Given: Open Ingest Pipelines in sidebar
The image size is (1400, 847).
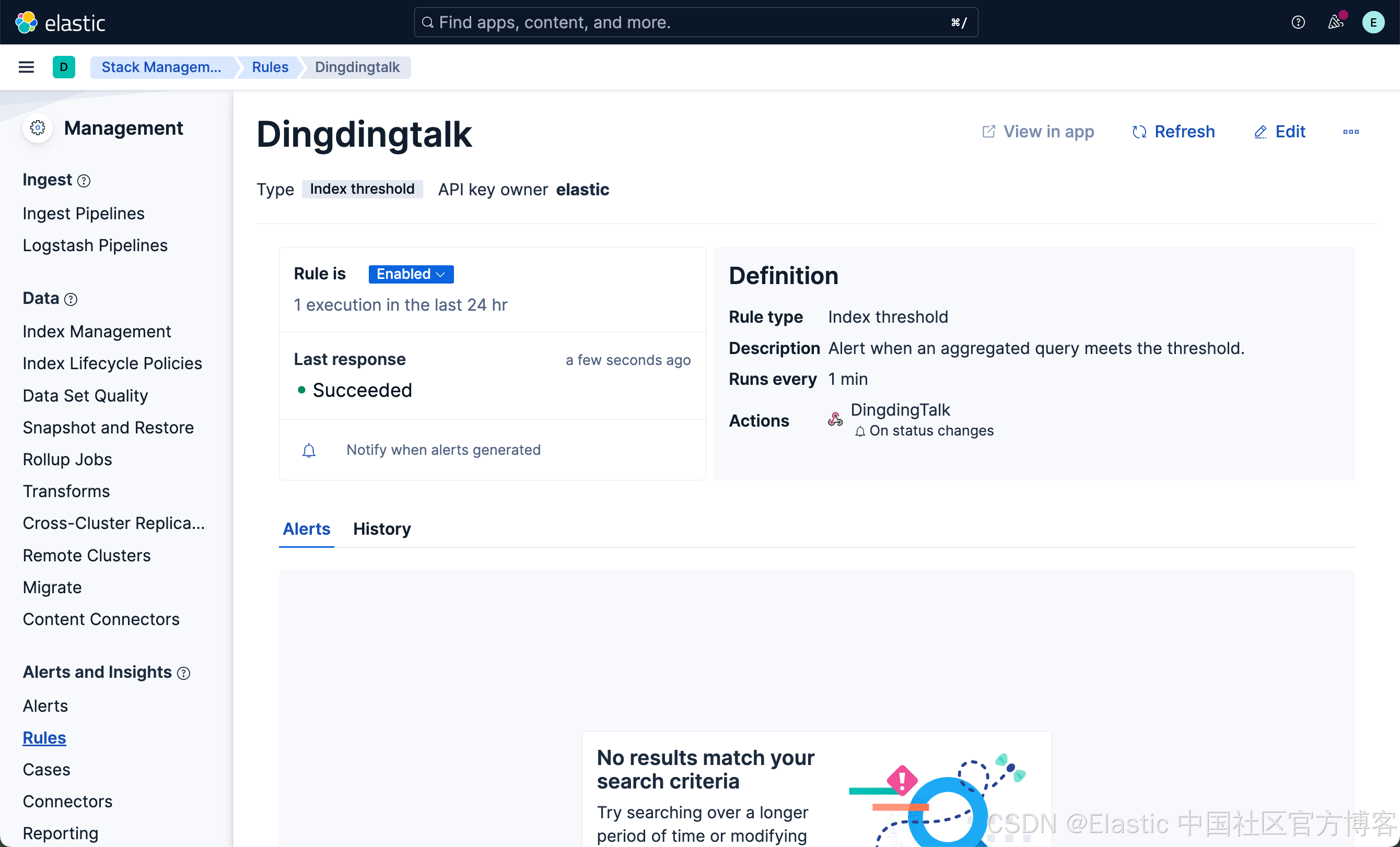Looking at the screenshot, I should (84, 214).
